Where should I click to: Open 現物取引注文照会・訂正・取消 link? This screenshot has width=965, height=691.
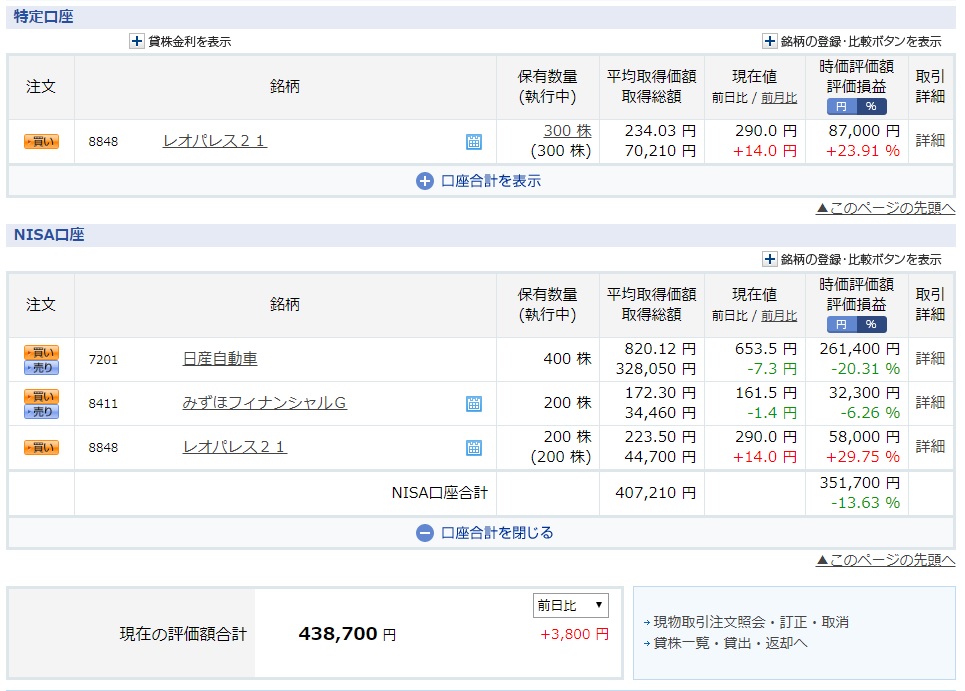751,622
